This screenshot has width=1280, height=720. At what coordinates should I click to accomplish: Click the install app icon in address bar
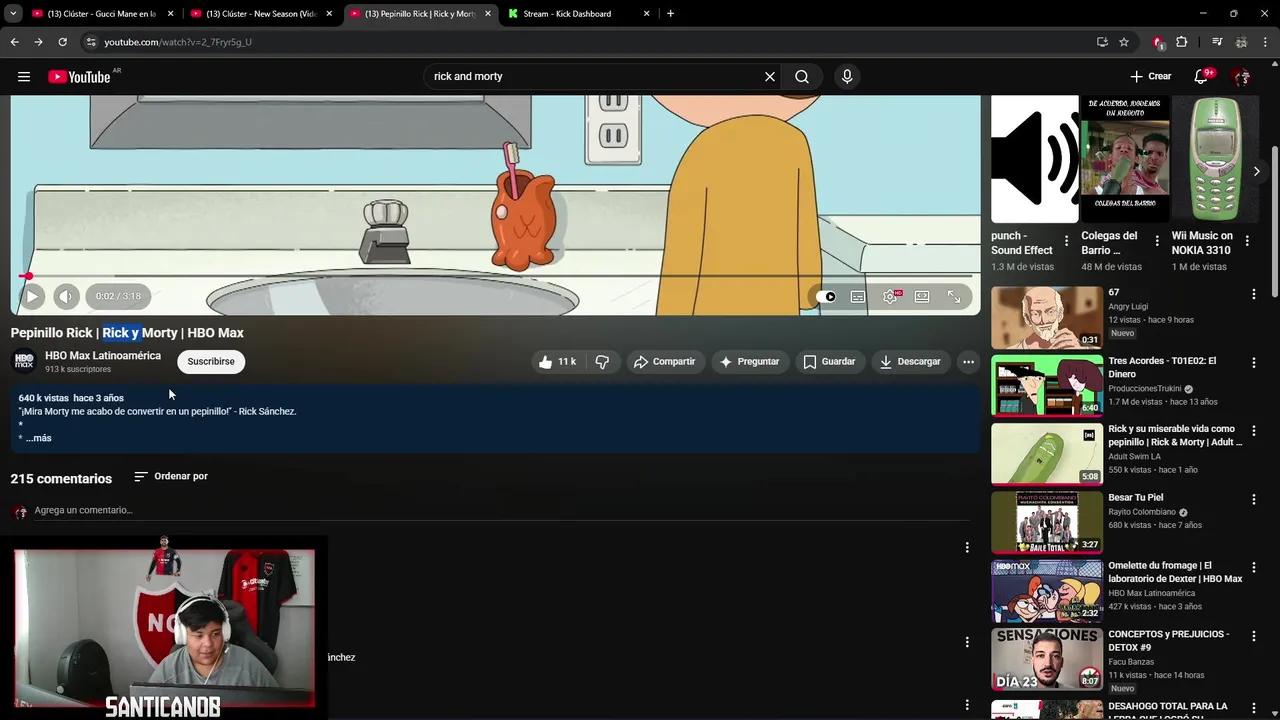[x=1102, y=42]
